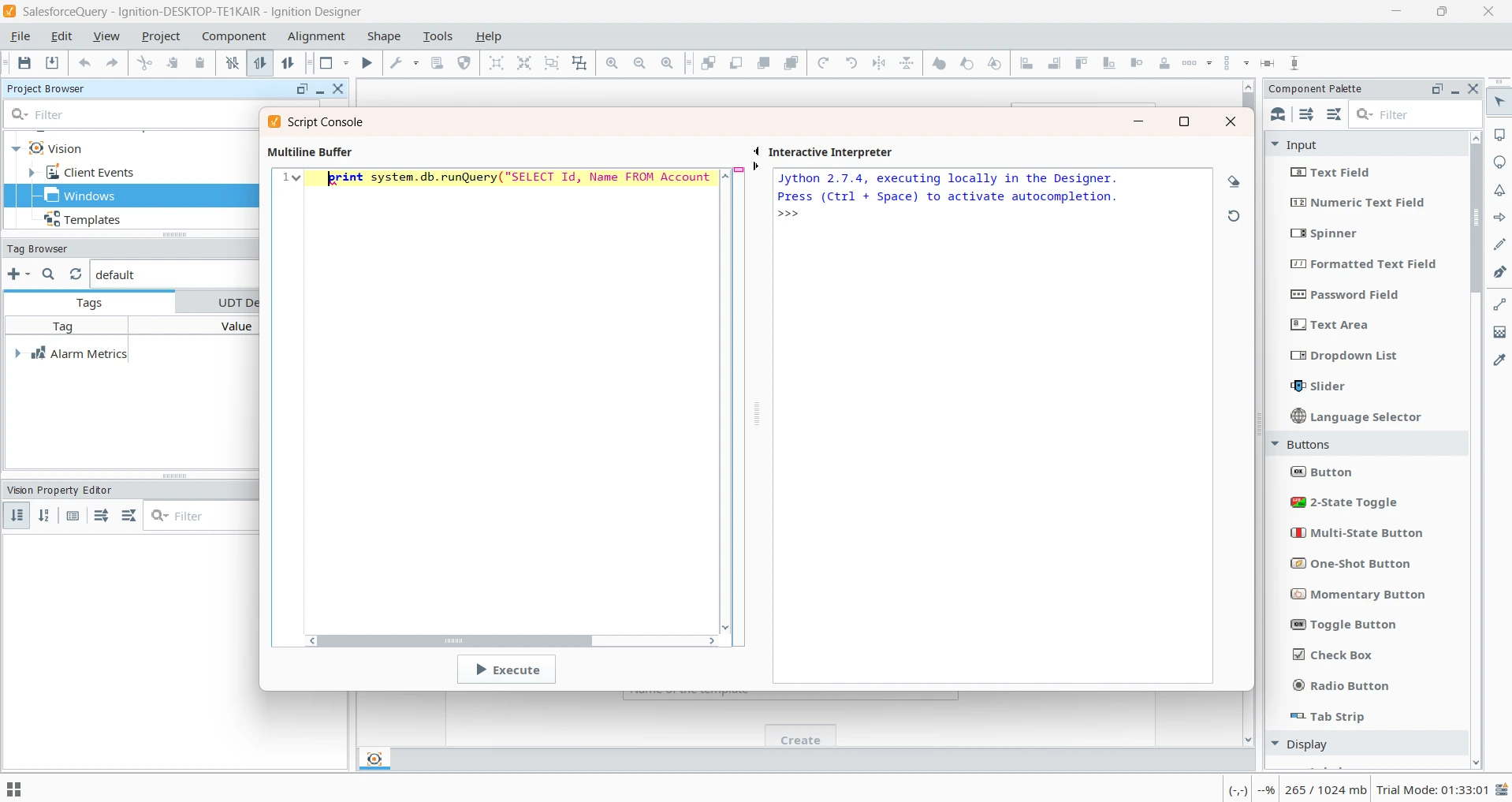Collapse the Display palette section
Viewport: 1512px width, 802px height.
point(1276,744)
